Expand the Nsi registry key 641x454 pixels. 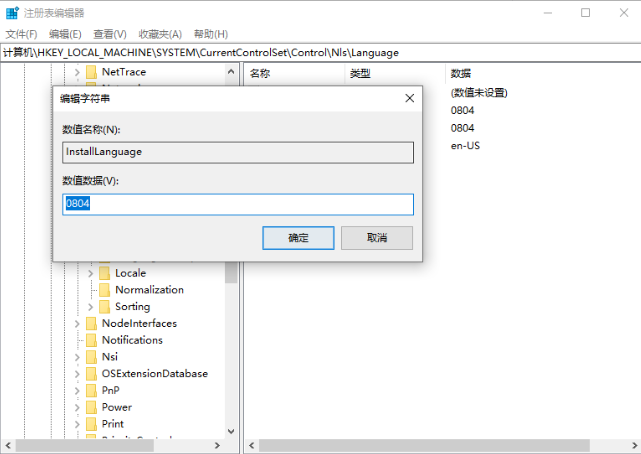pyautogui.click(x=77, y=357)
